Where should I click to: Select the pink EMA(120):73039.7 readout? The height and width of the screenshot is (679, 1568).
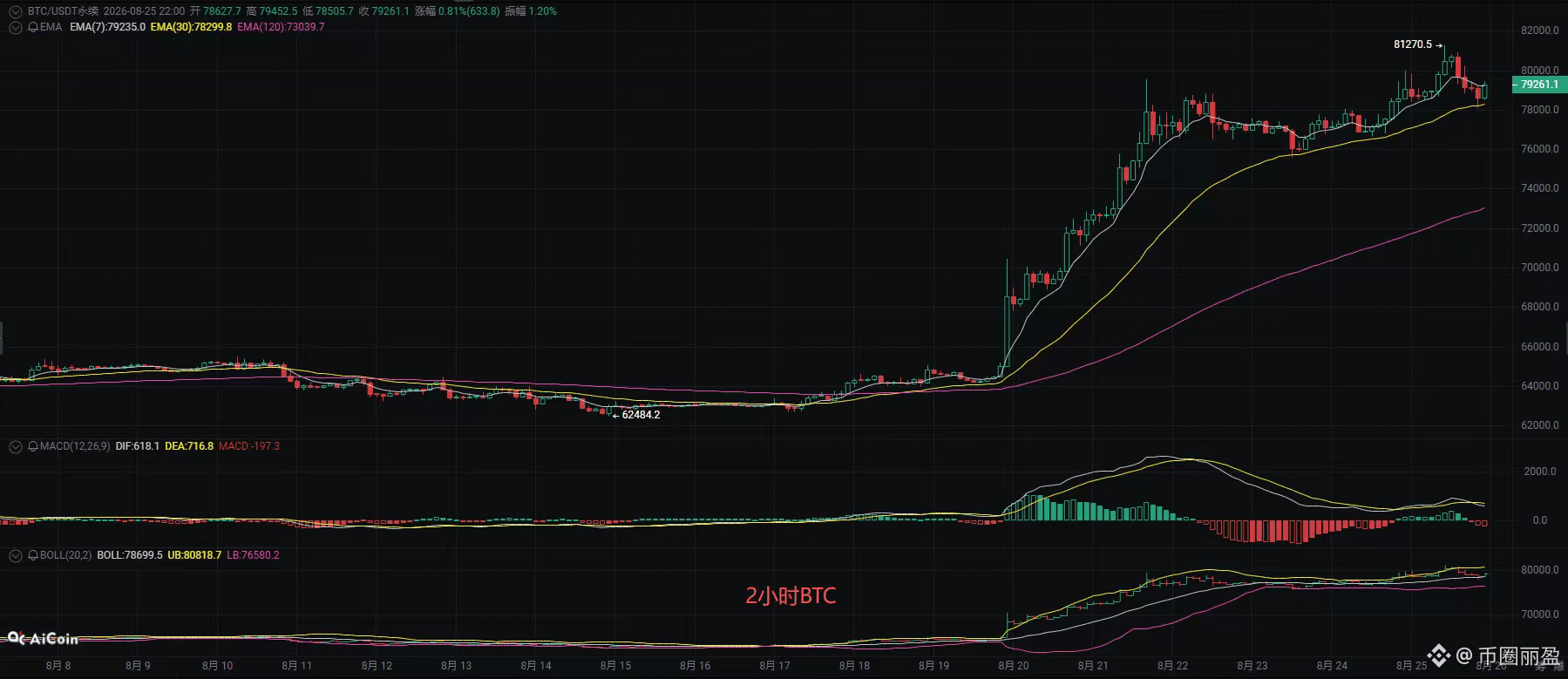click(281, 27)
